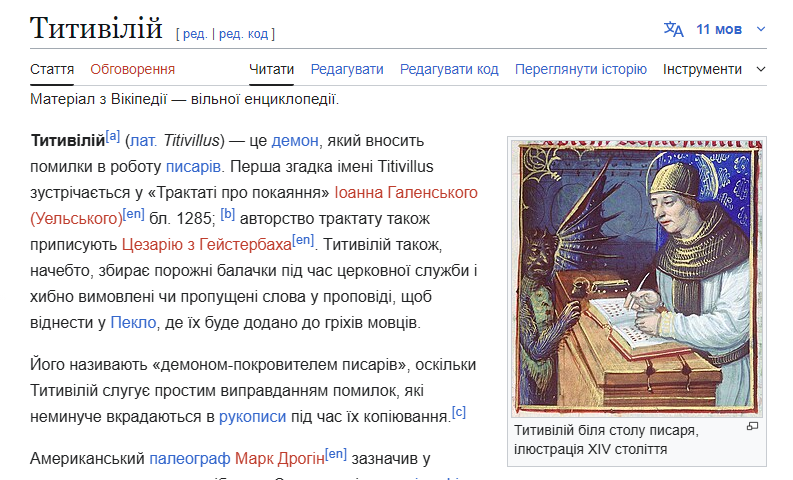Open footnote [b]
This screenshot has width=793, height=480.
click(x=228, y=213)
